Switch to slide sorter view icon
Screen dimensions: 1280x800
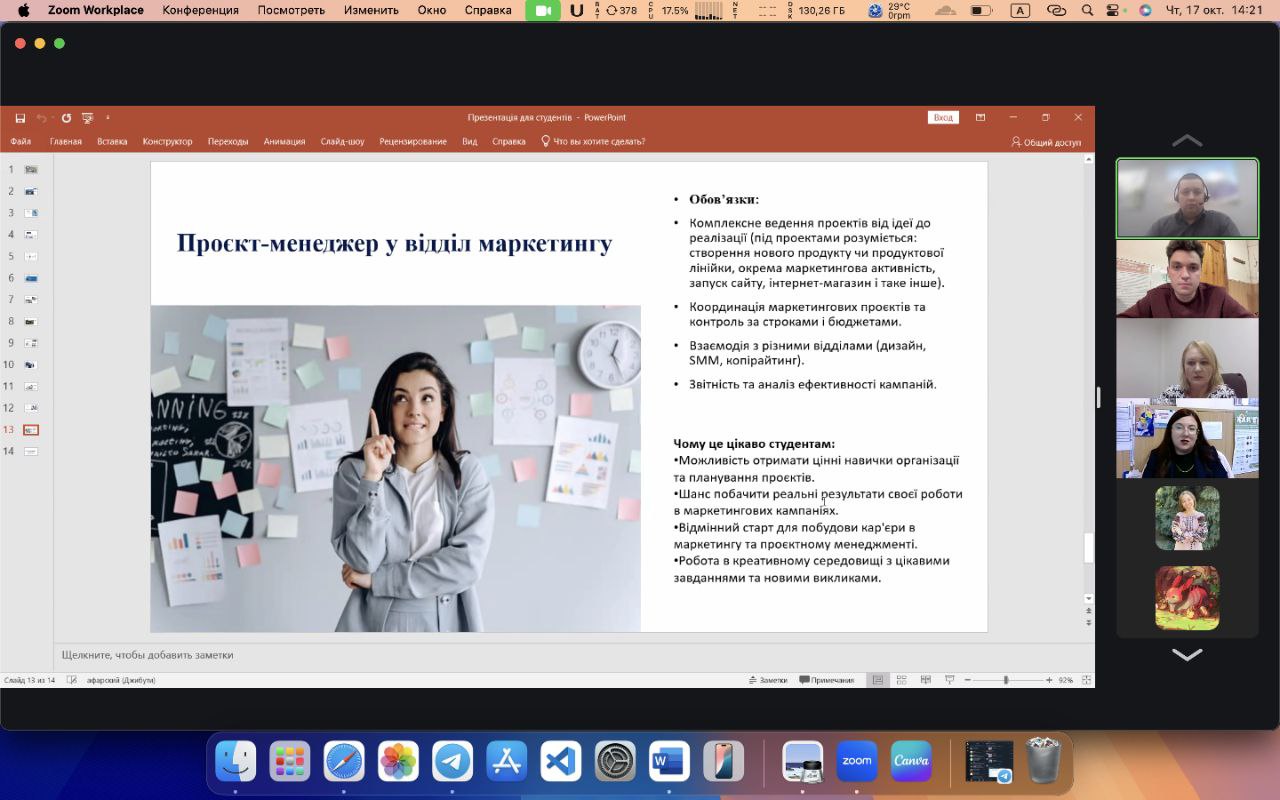pos(901,680)
